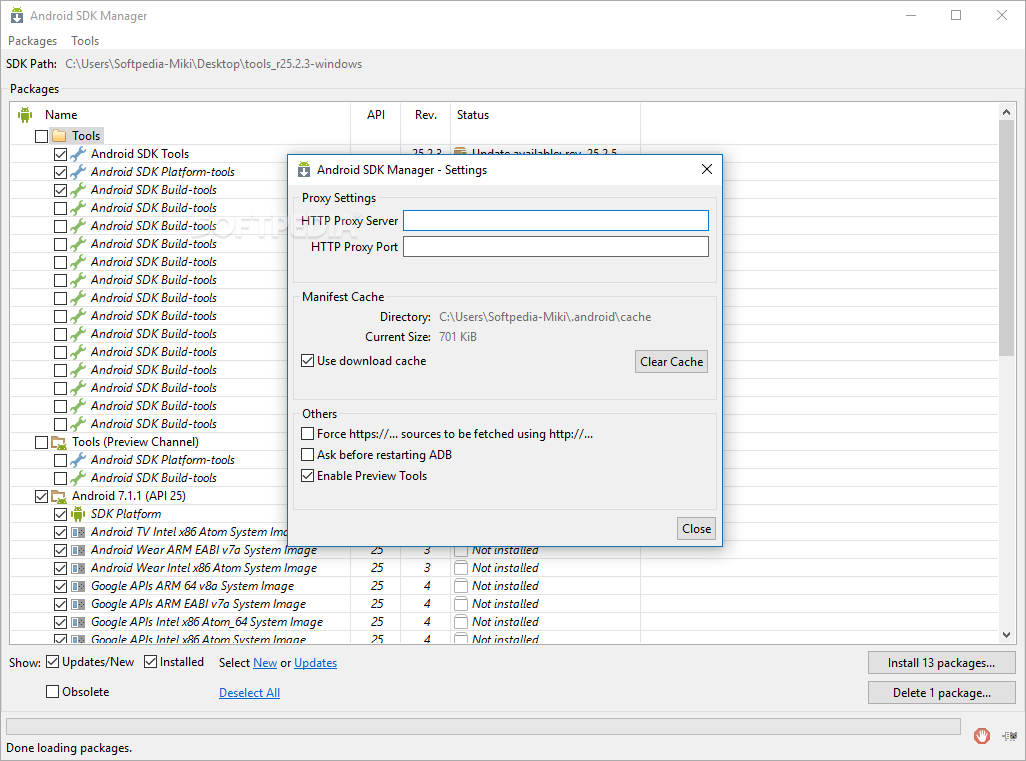Click the log window icon in status bar
The image size is (1026, 761).
point(1010,735)
